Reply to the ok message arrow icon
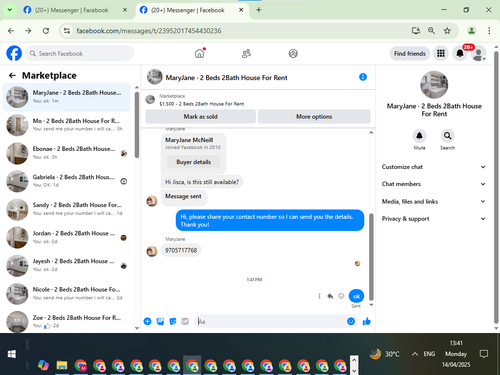 tap(330, 296)
